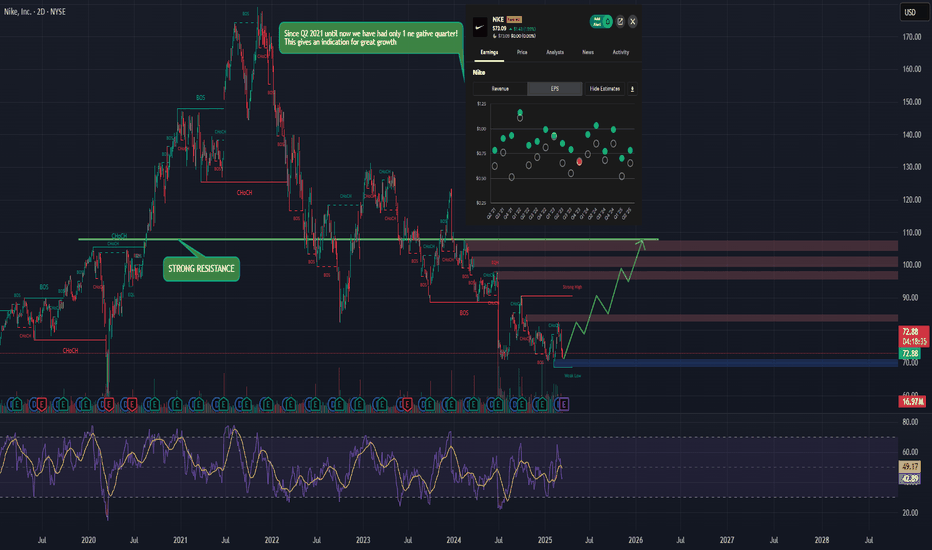Viewport: 932px width, 550px height.
Task: Click the purple upcoming earnings marker
Action: point(563,404)
